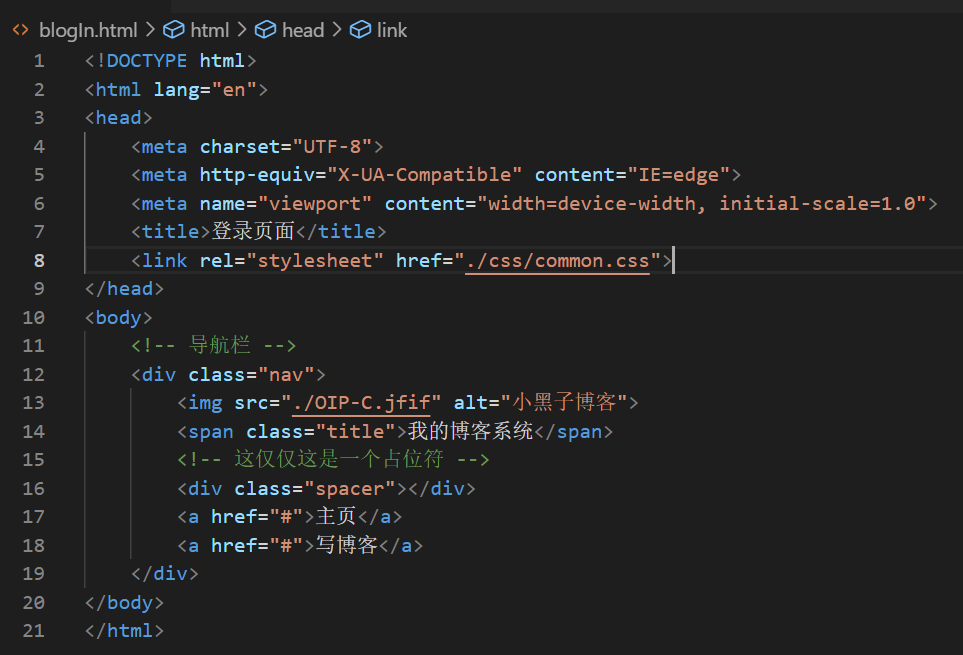
Task: Click the closing body tag on line 20
Action: (124, 602)
